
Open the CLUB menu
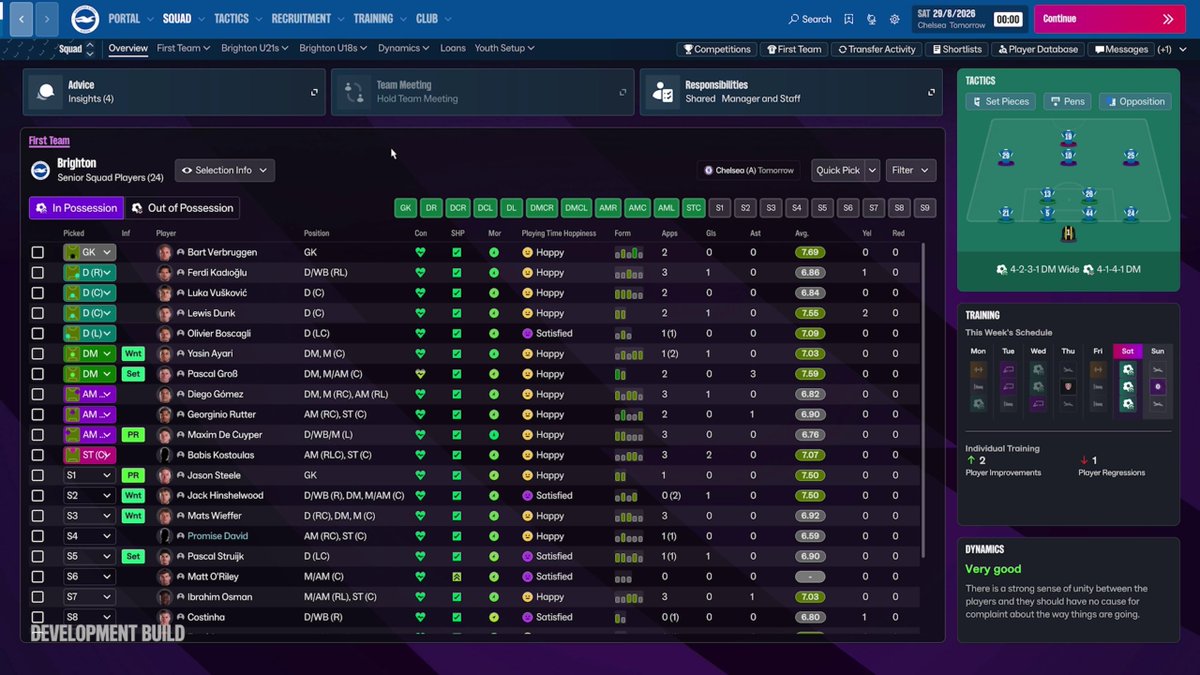431,19
